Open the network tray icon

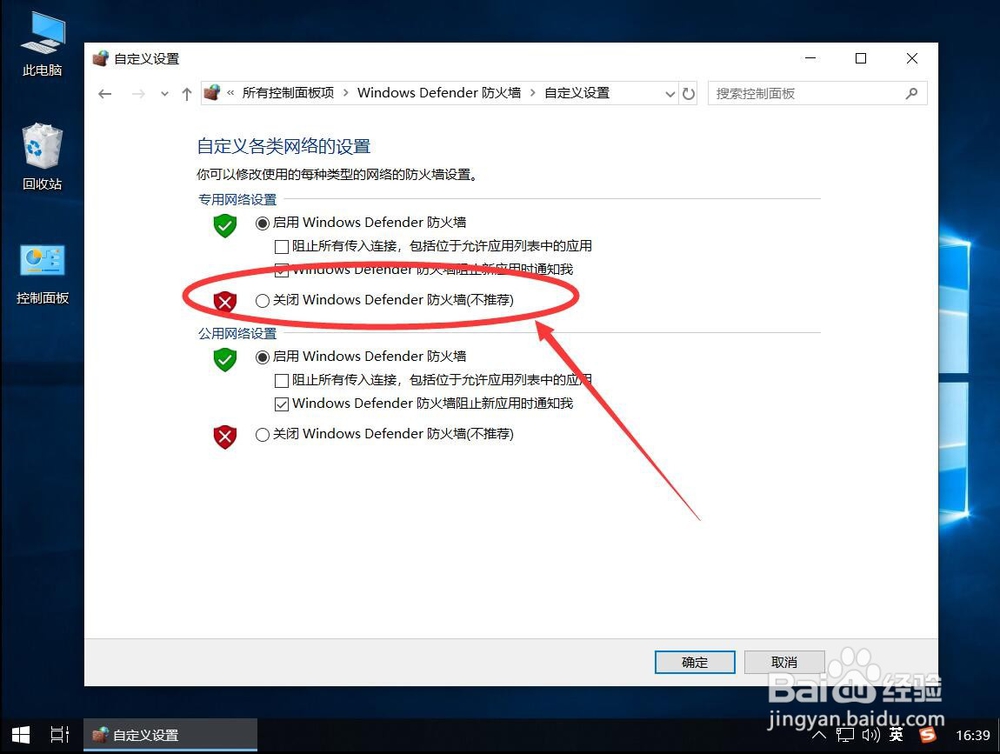coord(845,736)
